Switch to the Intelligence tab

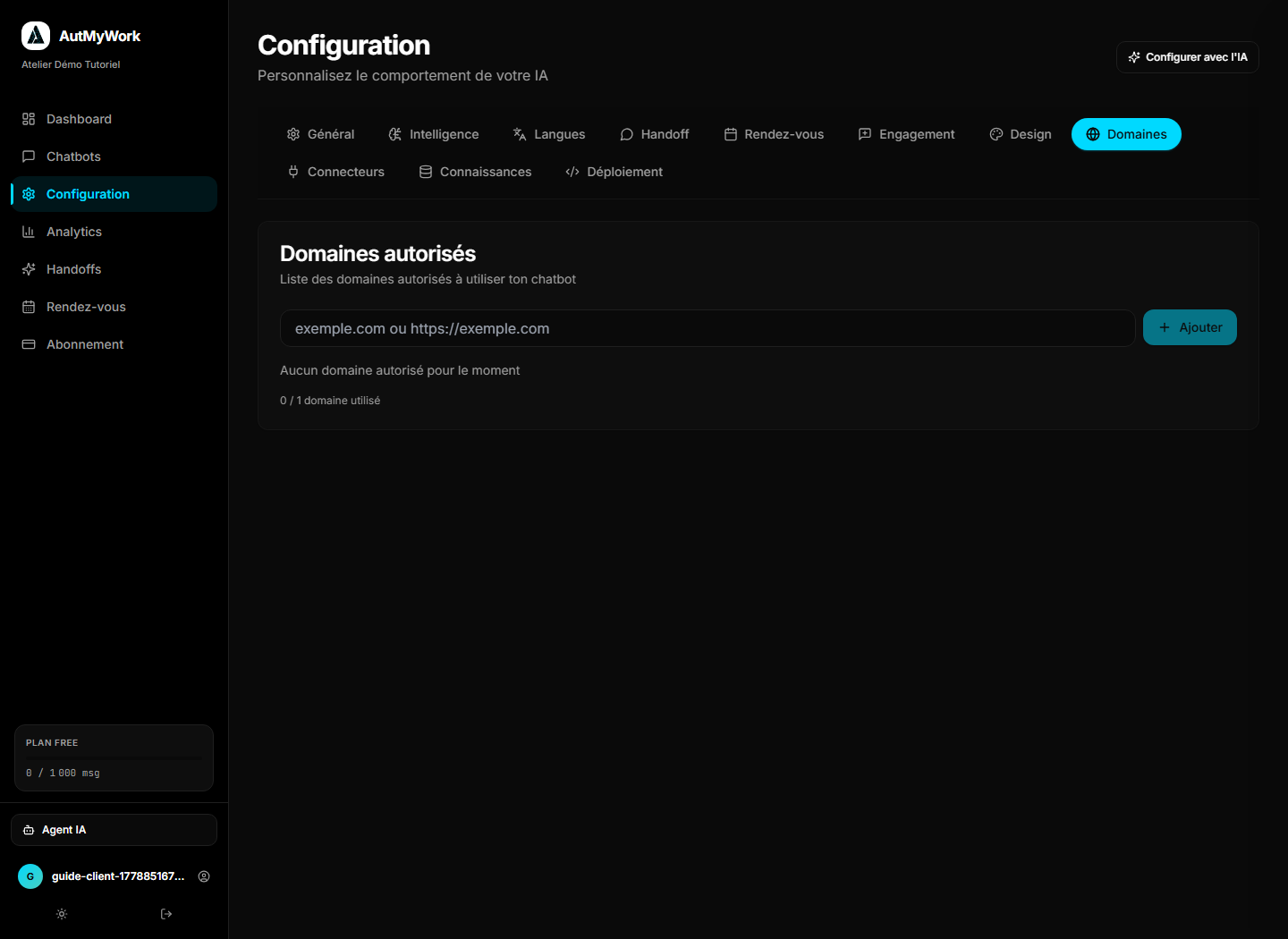tap(434, 134)
